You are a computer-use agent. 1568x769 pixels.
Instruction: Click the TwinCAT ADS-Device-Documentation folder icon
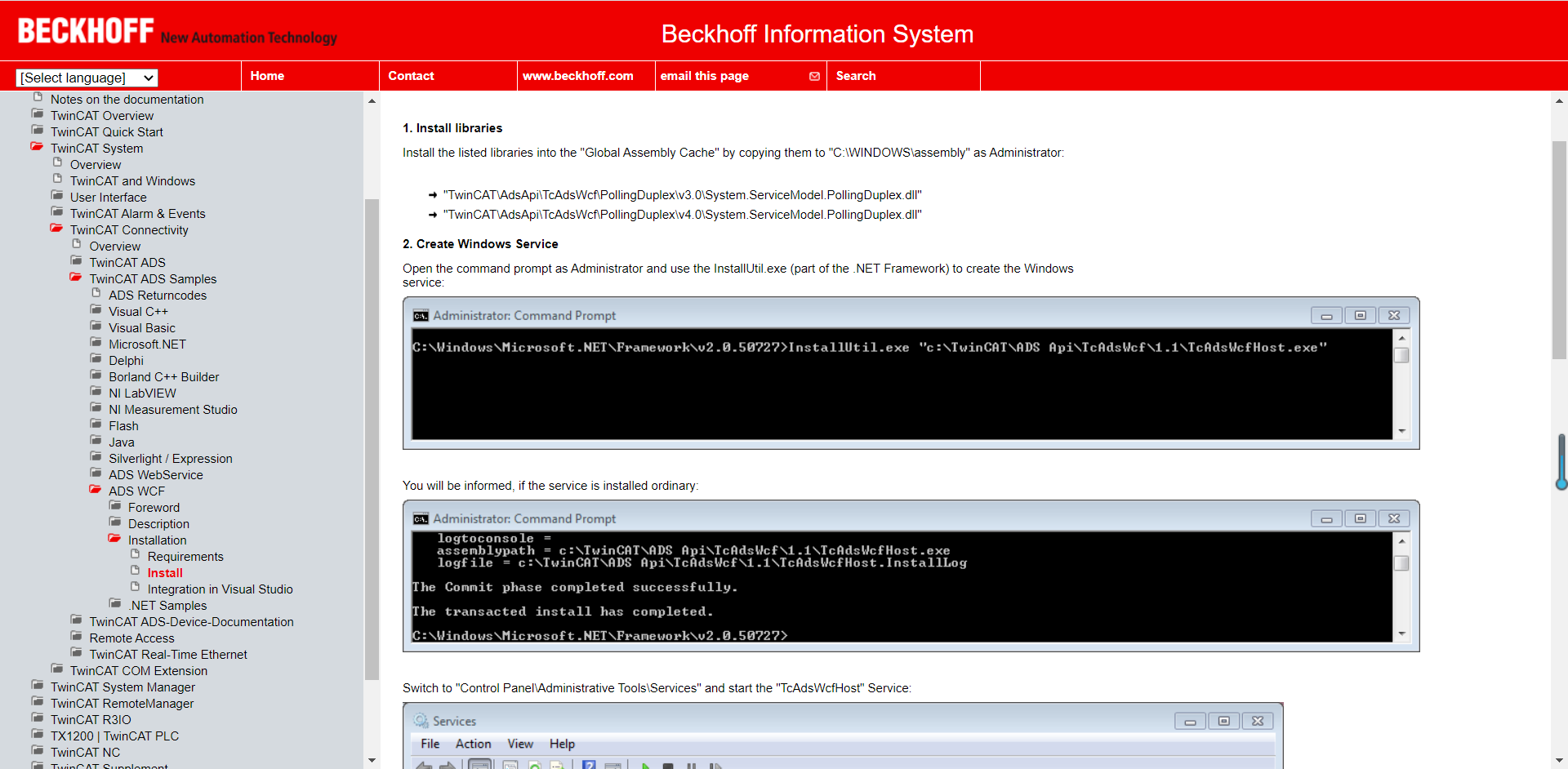77,620
